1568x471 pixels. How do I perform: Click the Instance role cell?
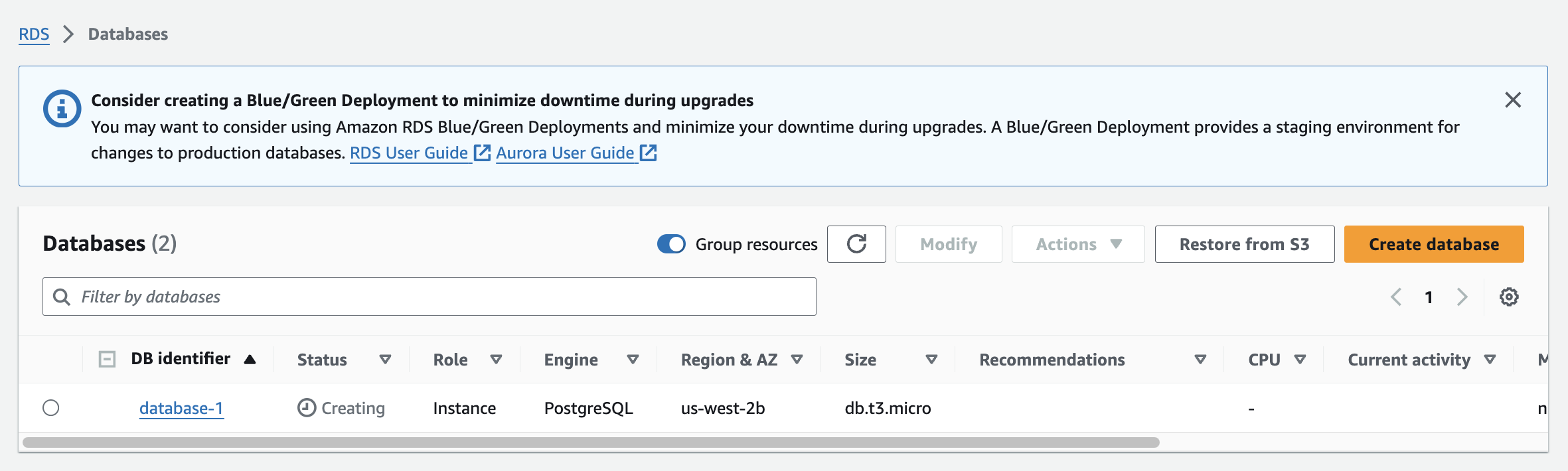tap(465, 408)
